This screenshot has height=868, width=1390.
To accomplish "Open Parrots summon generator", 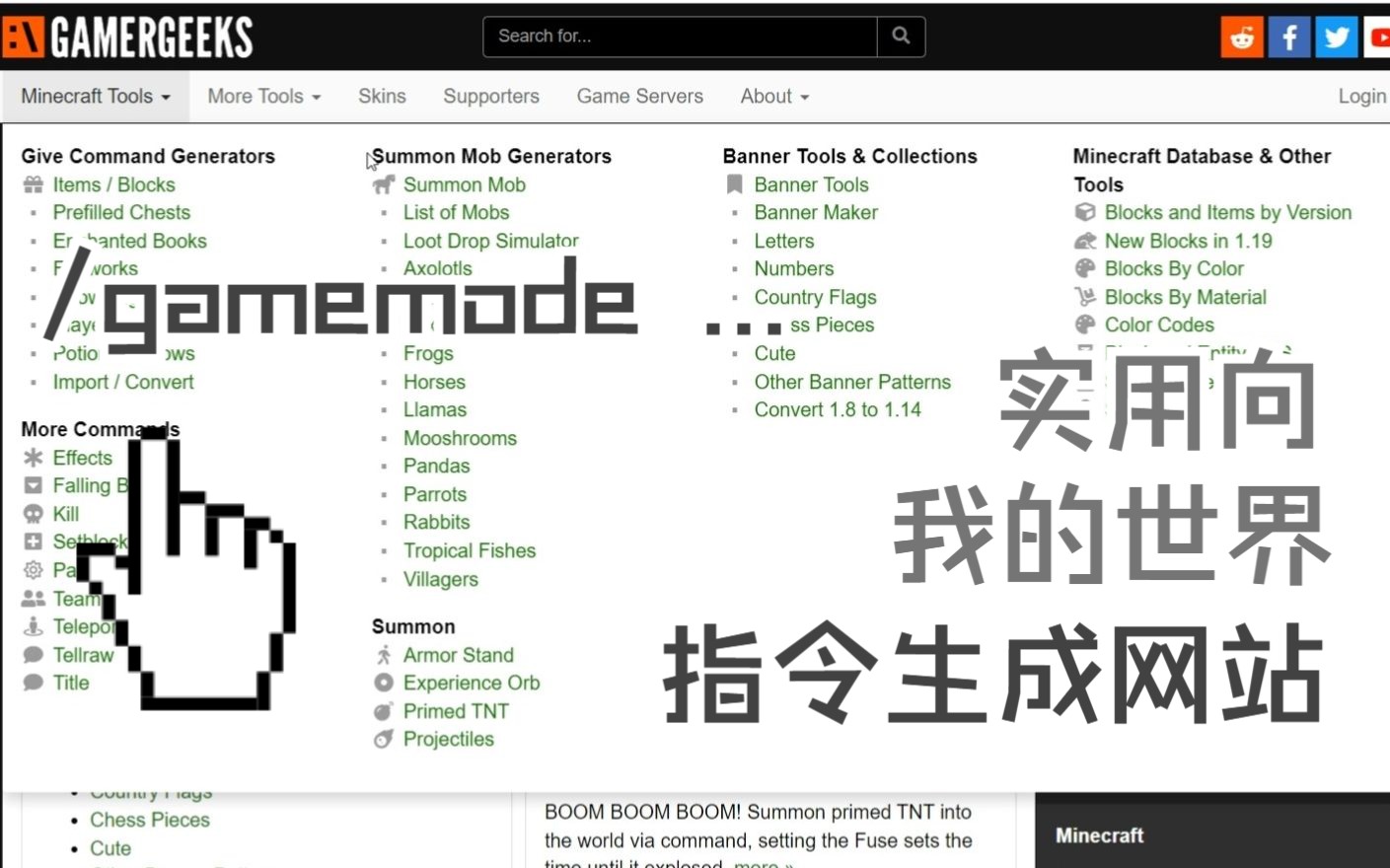I will pos(435,494).
